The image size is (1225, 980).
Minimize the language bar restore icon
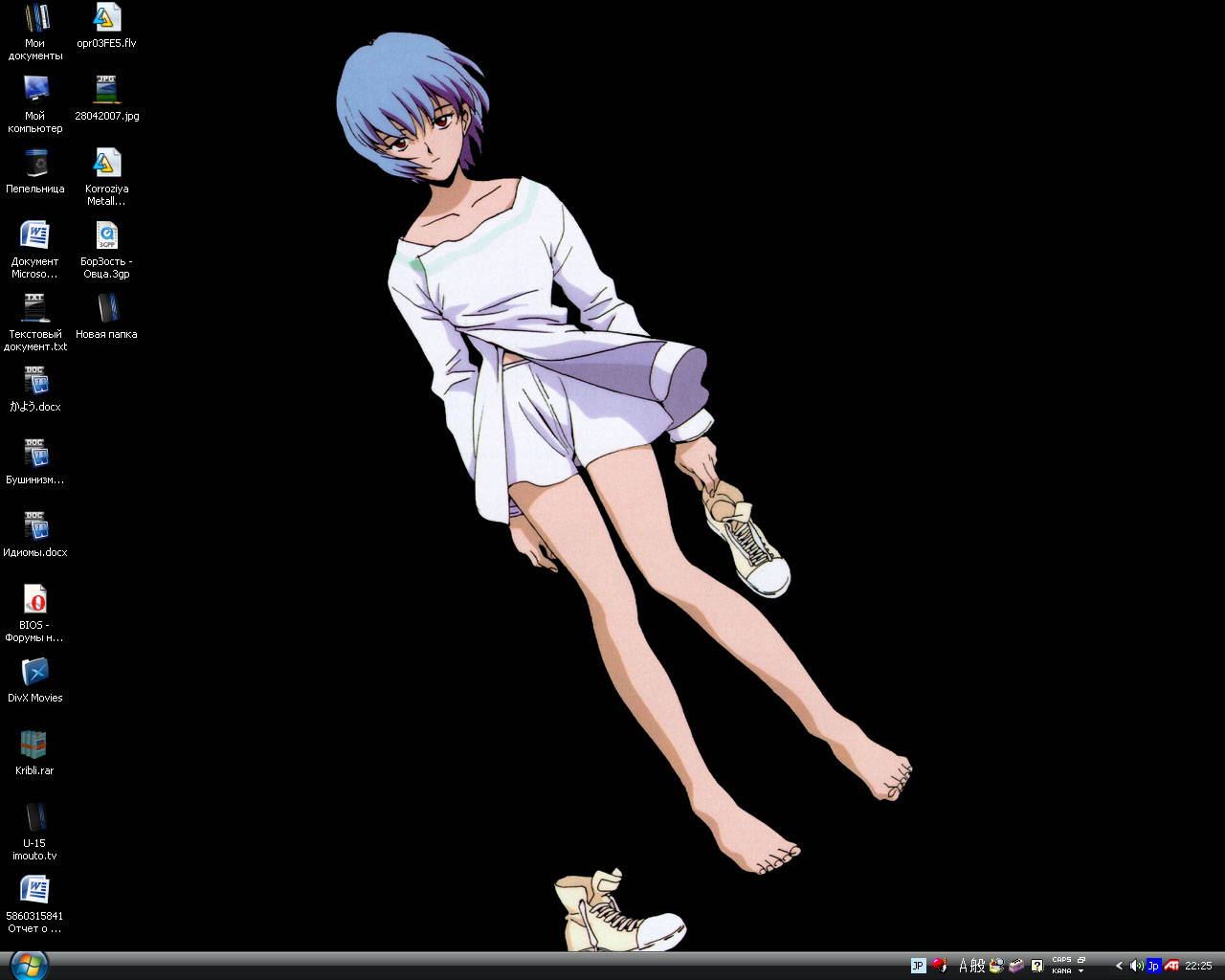tap(1081, 960)
